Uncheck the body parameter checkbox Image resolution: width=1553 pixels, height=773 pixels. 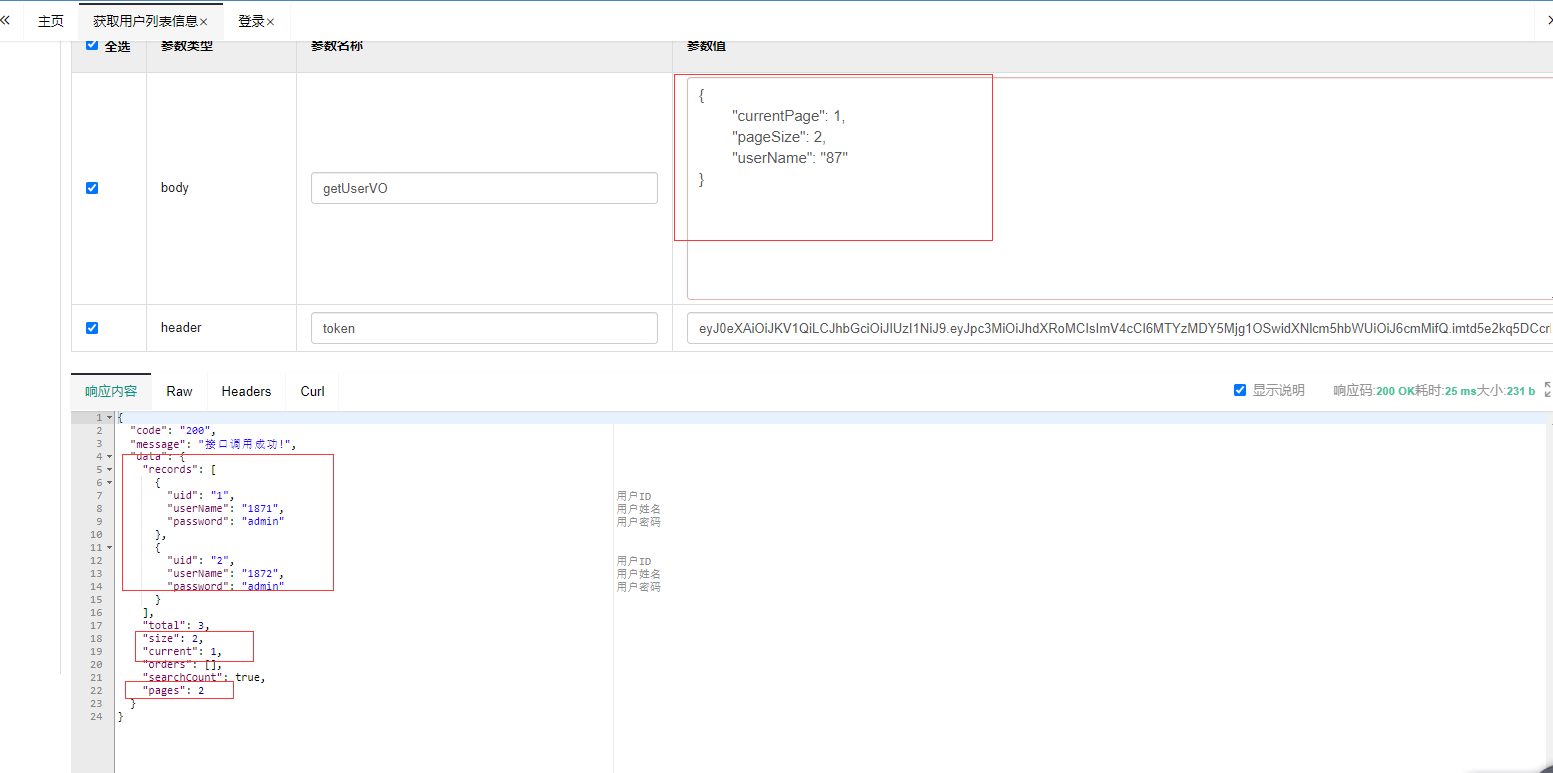coord(92,187)
